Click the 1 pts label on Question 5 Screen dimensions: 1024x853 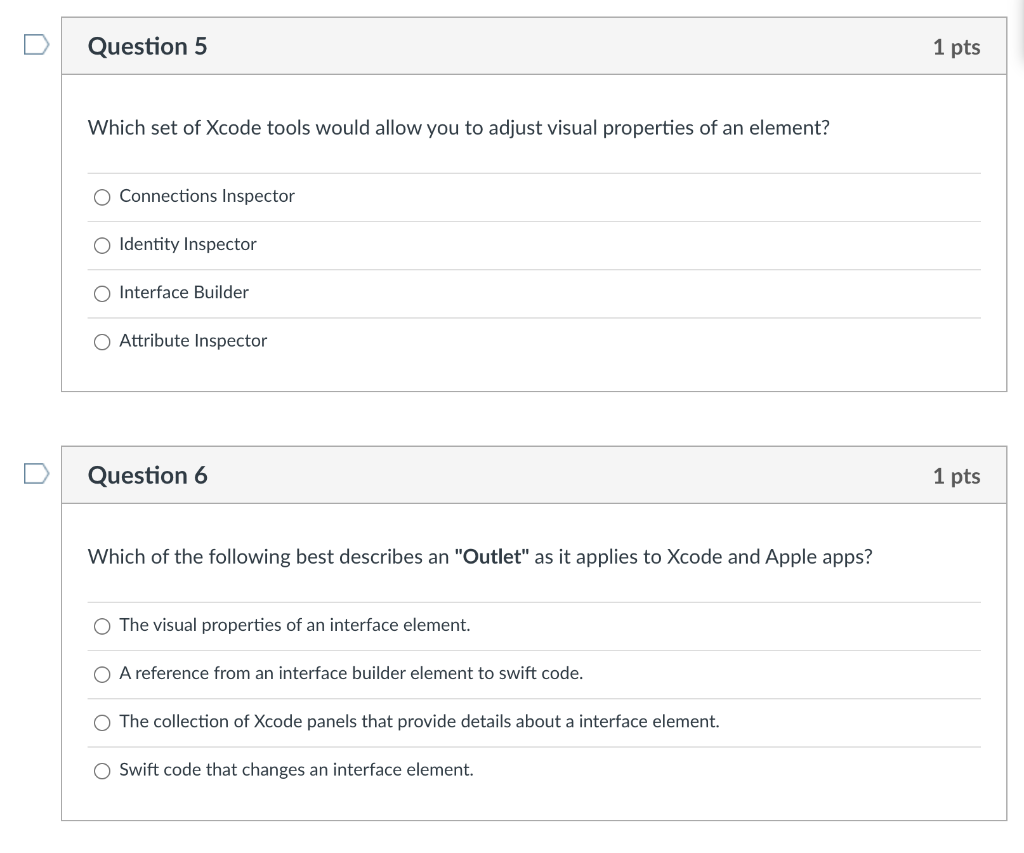pos(956,47)
